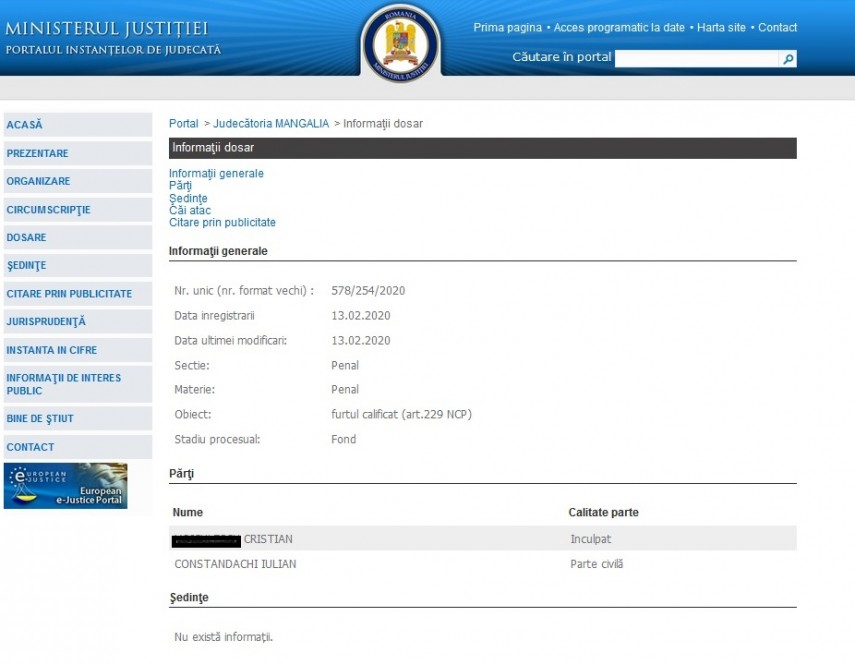
Task: Go to Prima pagina link
Action: (x=507, y=28)
